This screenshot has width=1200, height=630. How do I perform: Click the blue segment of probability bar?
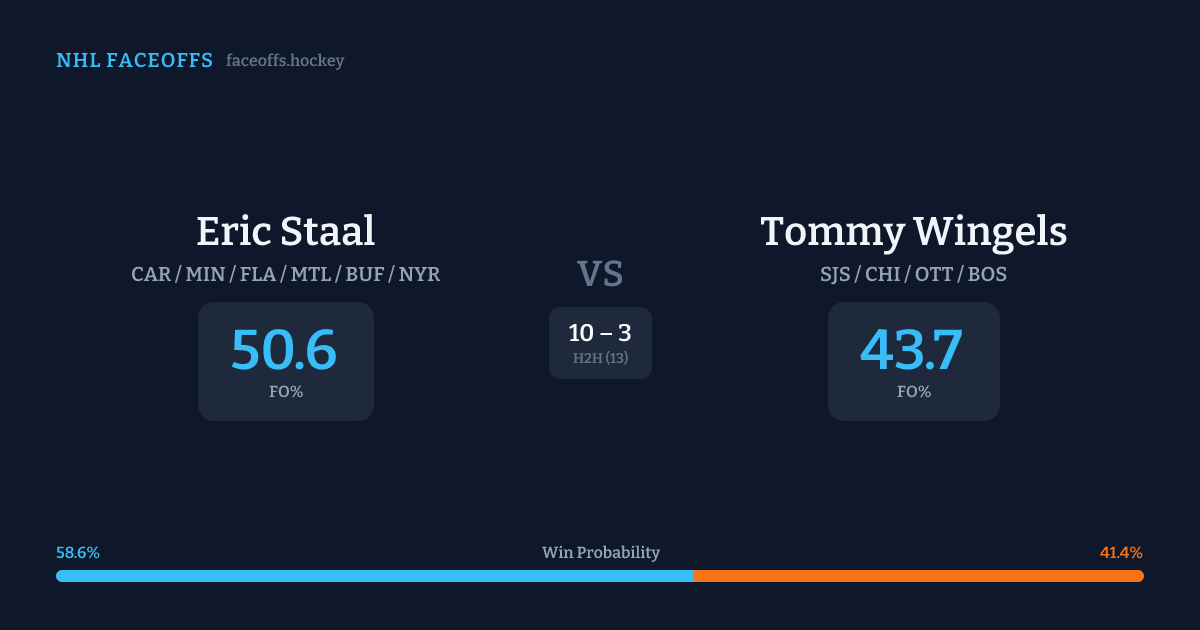pos(374,576)
